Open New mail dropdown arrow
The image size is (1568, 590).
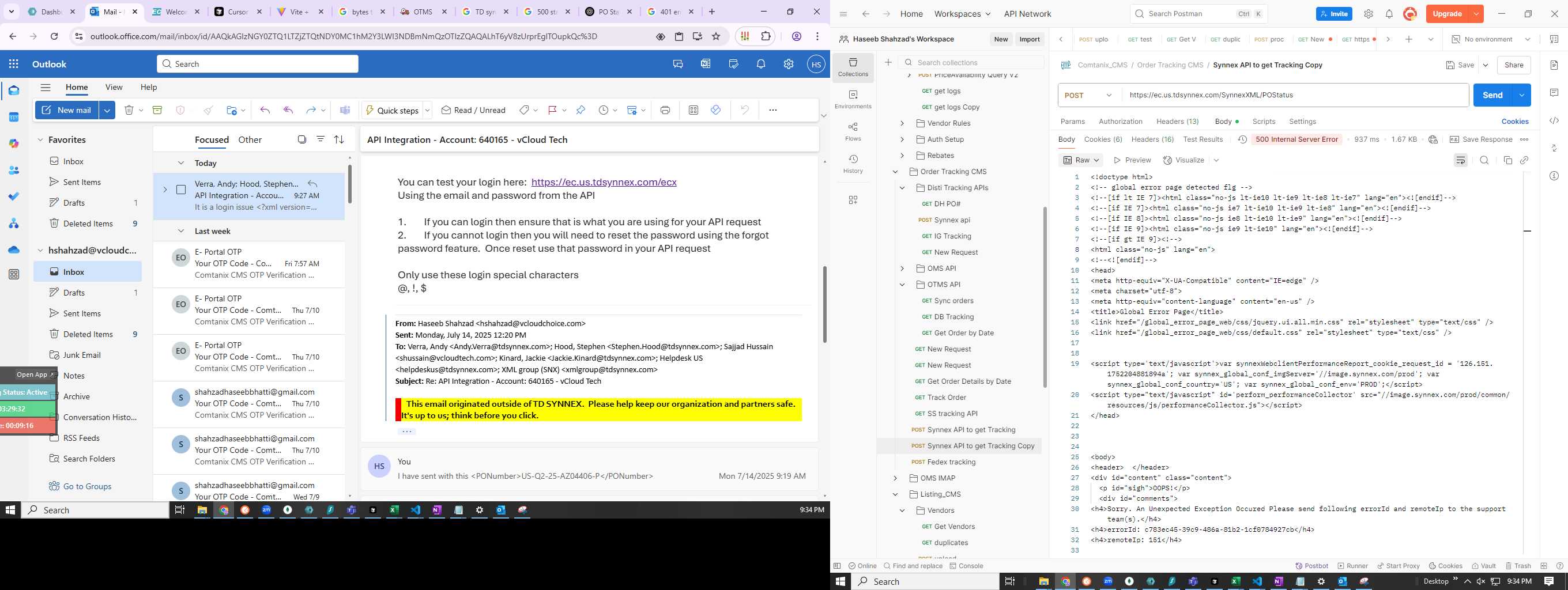pyautogui.click(x=107, y=110)
